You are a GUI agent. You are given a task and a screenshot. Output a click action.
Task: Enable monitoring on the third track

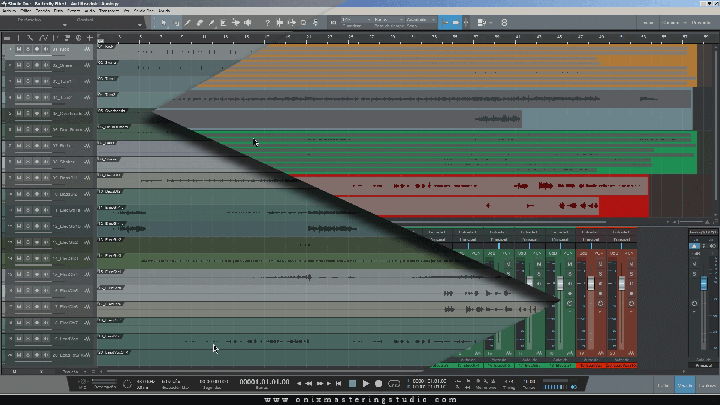(x=45, y=81)
